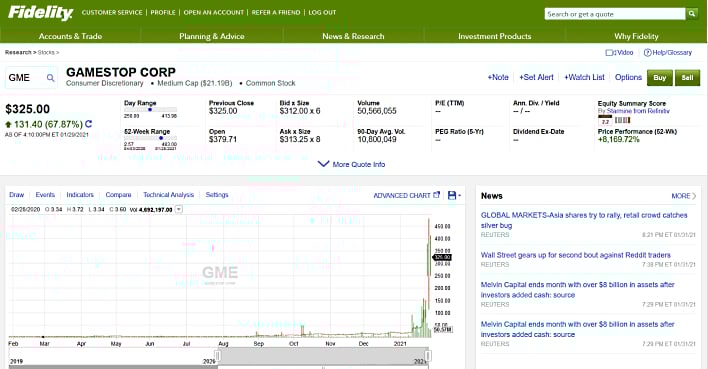This screenshot has height=369, width=708.
Task: Click the $325.00 last price text
Action: coord(28,109)
